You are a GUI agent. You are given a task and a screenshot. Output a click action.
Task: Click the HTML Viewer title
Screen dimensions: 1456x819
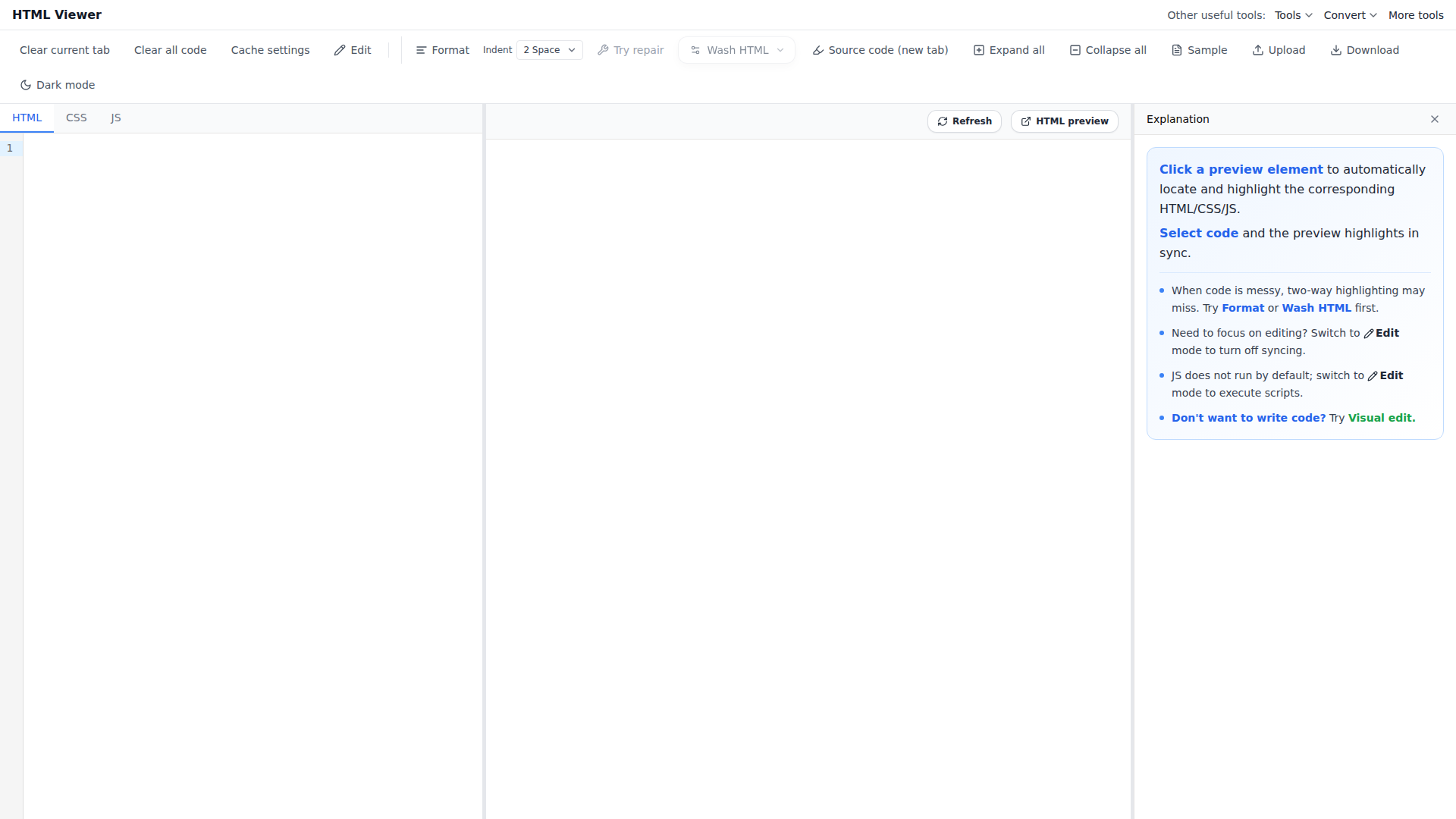[x=57, y=15]
